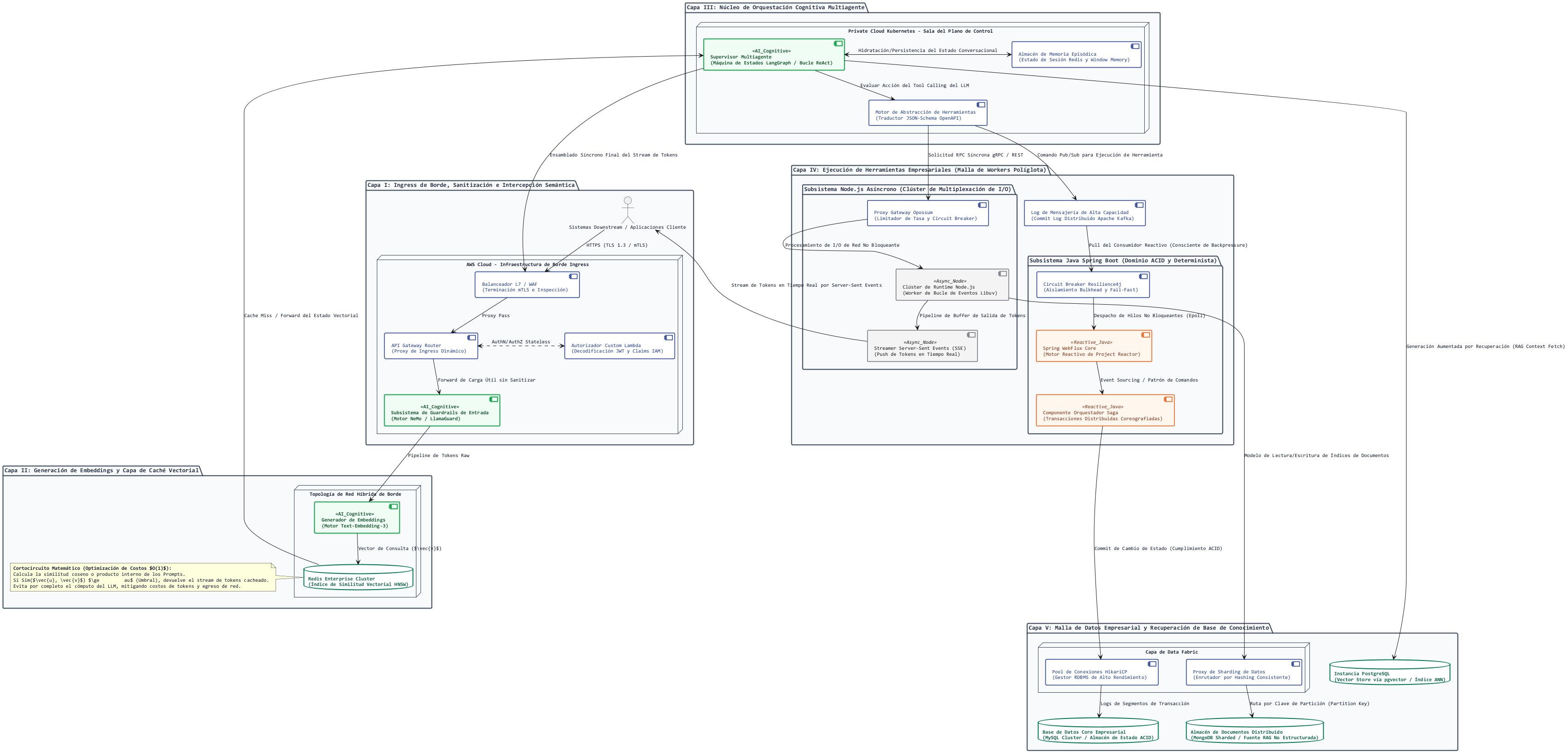Viewport: 1568px width, 753px height.
Task: Click component icon in API Gateway Router box
Action: (471, 337)
